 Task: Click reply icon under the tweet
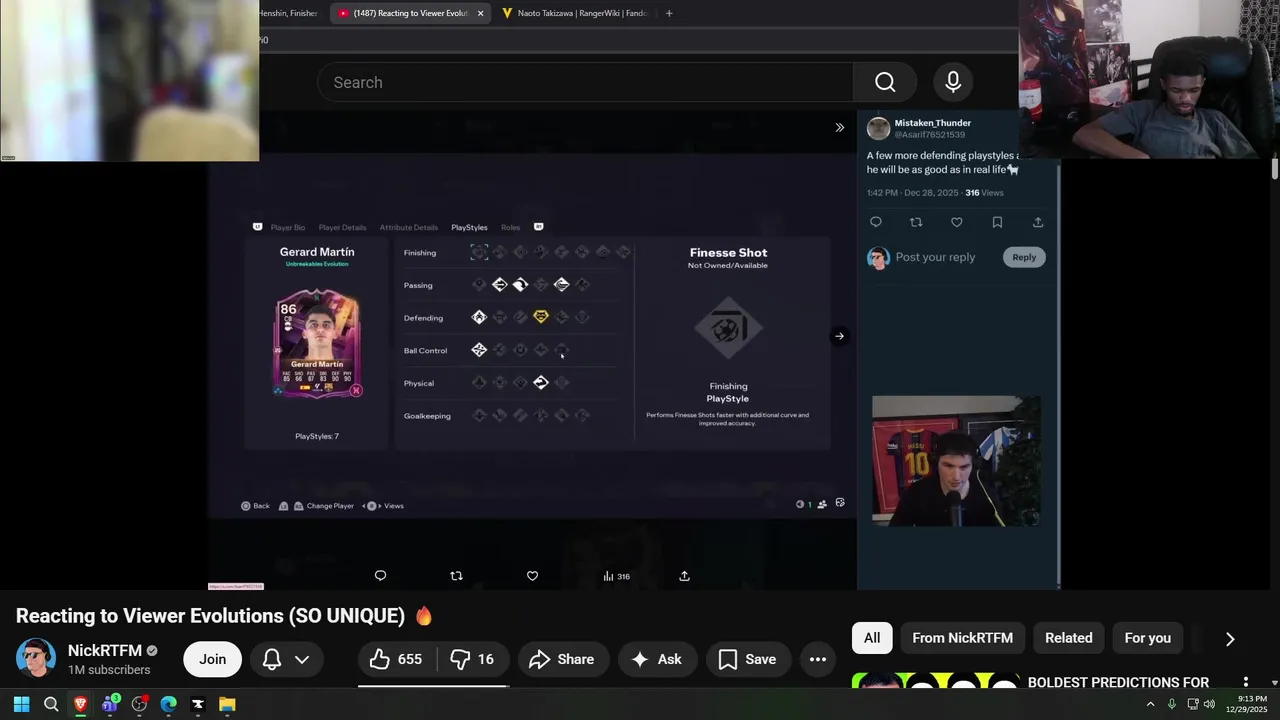(x=876, y=222)
